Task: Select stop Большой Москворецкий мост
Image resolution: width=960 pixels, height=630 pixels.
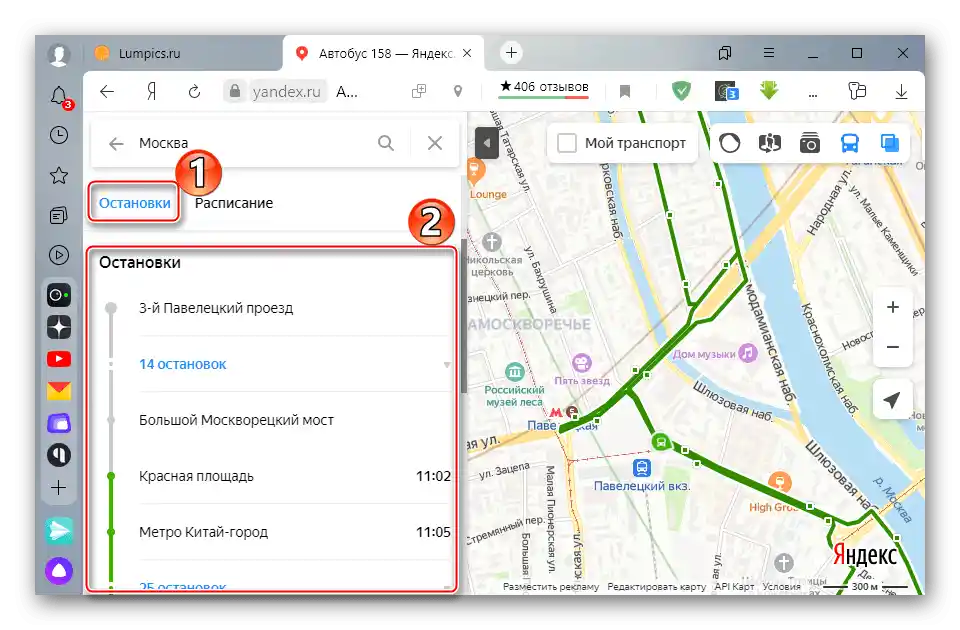Action: click(x=236, y=420)
